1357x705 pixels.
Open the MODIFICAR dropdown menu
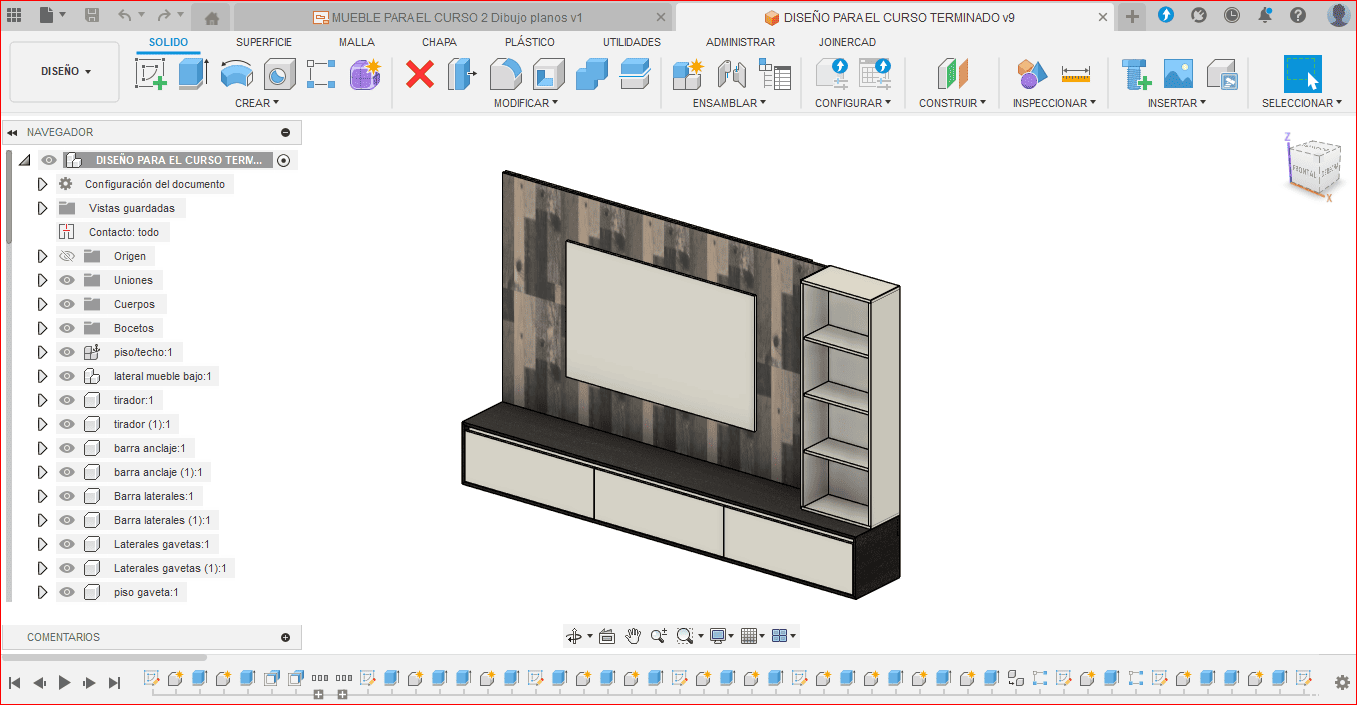[x=525, y=103]
